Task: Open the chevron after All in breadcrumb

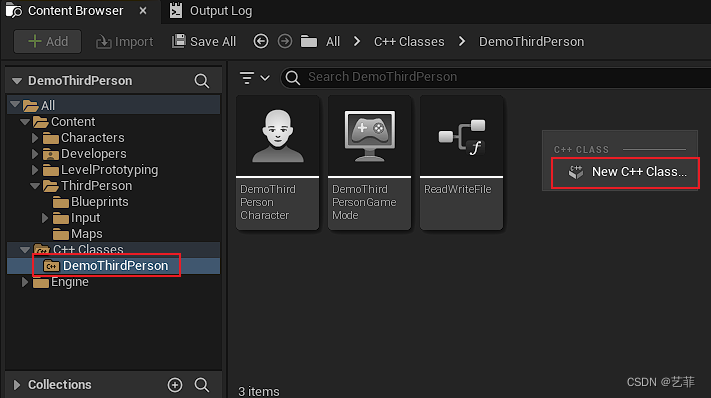Action: point(357,42)
